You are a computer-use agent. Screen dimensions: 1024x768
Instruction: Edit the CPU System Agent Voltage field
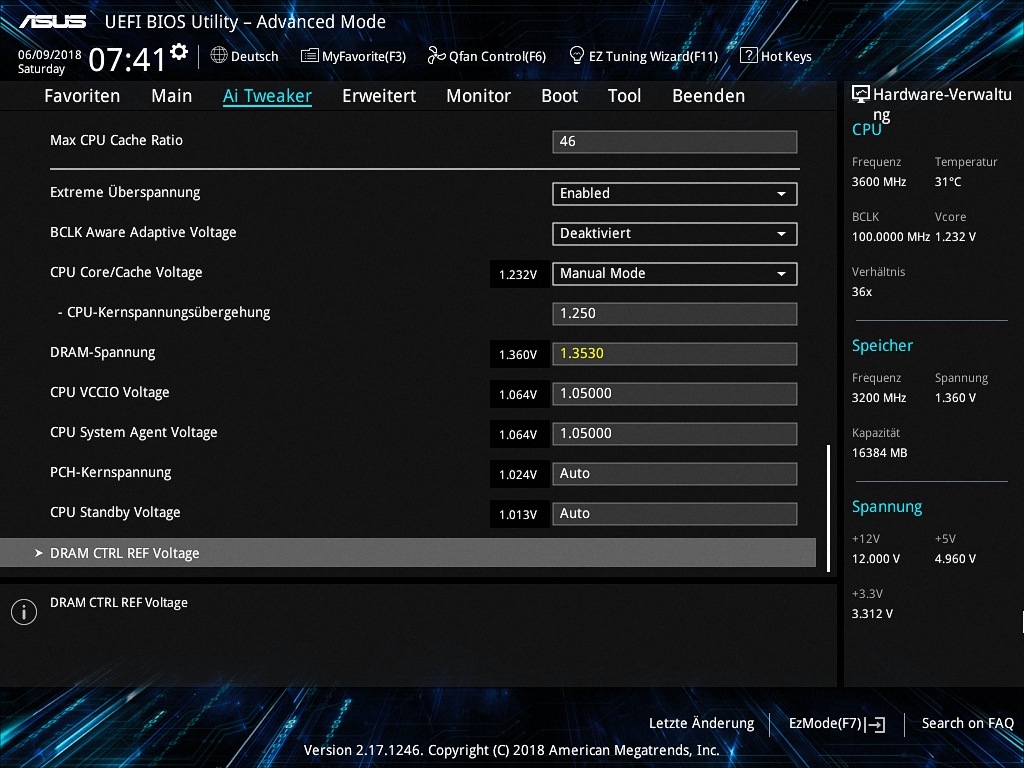(x=675, y=434)
